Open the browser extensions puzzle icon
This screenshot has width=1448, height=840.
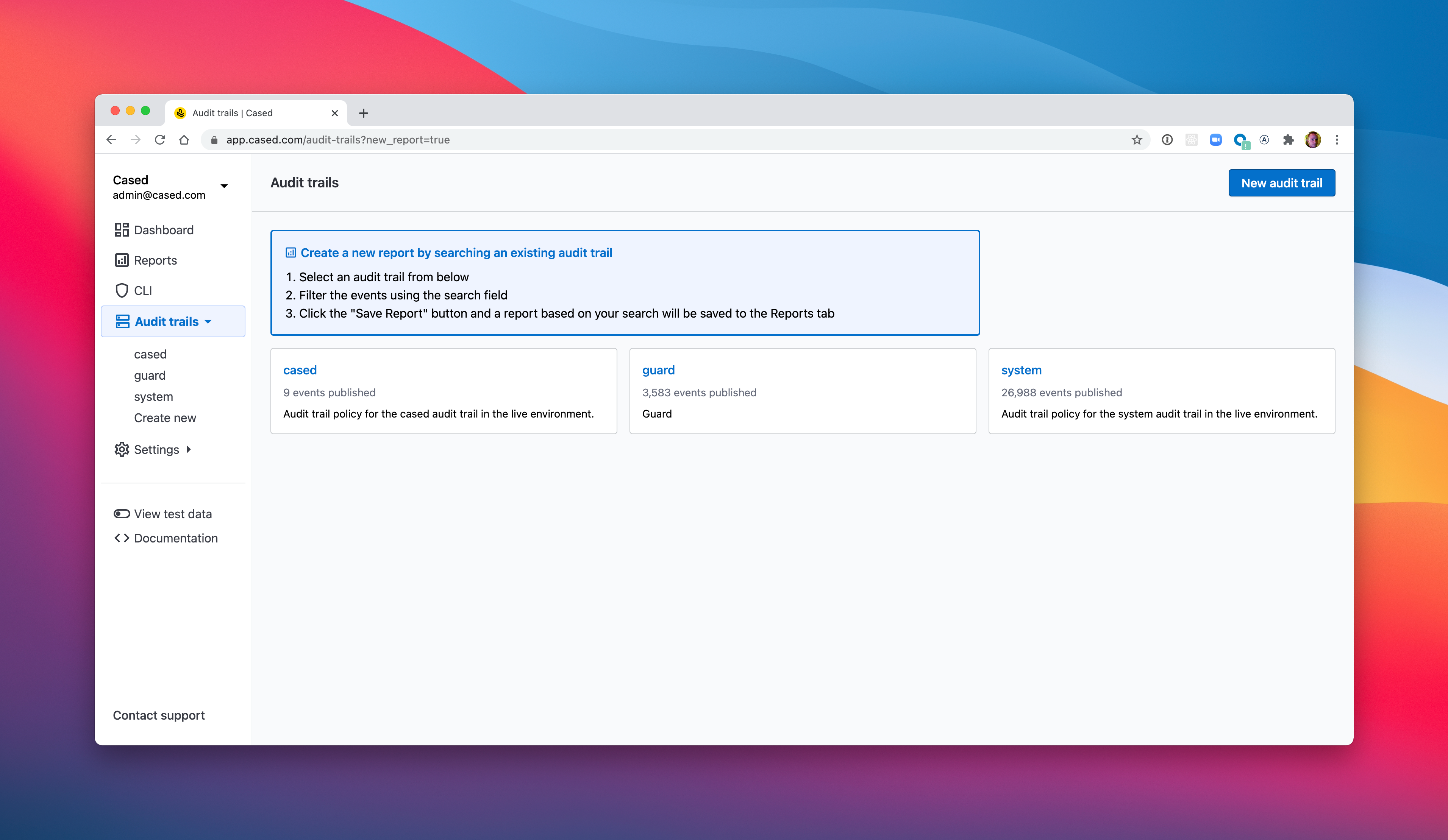click(1288, 140)
